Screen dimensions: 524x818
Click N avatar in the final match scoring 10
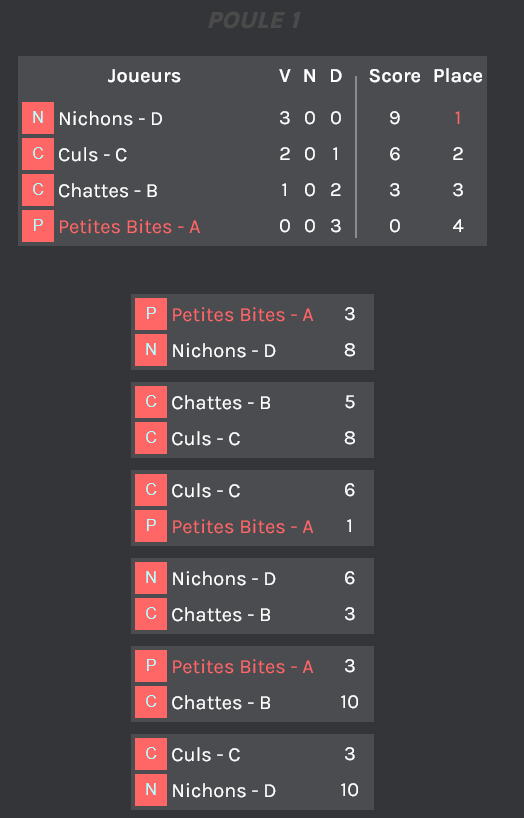click(151, 790)
